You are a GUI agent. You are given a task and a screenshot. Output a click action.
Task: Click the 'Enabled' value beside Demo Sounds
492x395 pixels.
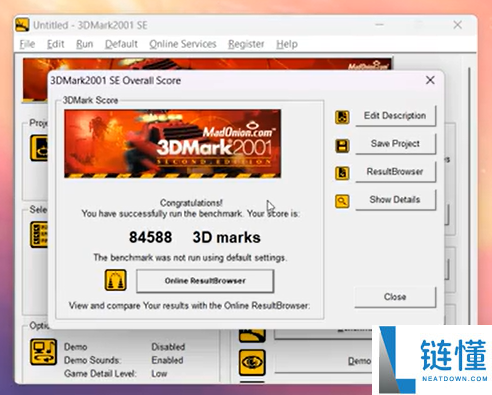[x=167, y=360]
